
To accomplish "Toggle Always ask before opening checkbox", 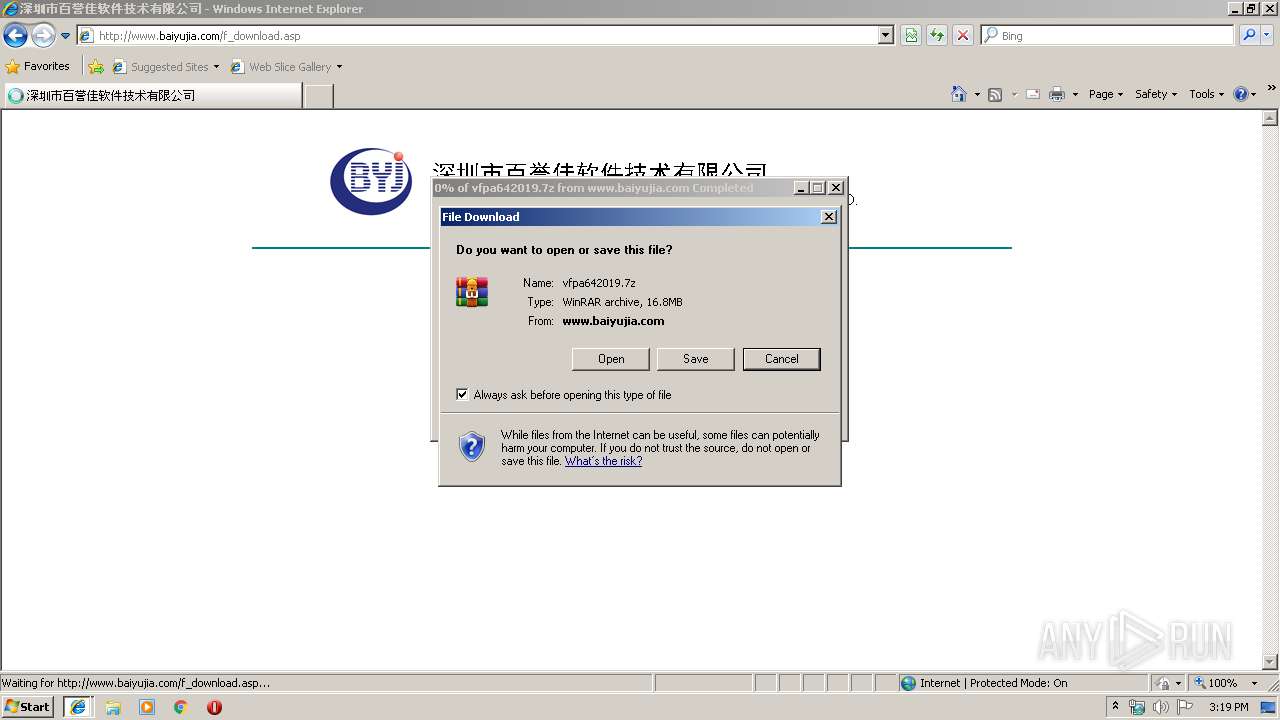I will (x=462, y=395).
